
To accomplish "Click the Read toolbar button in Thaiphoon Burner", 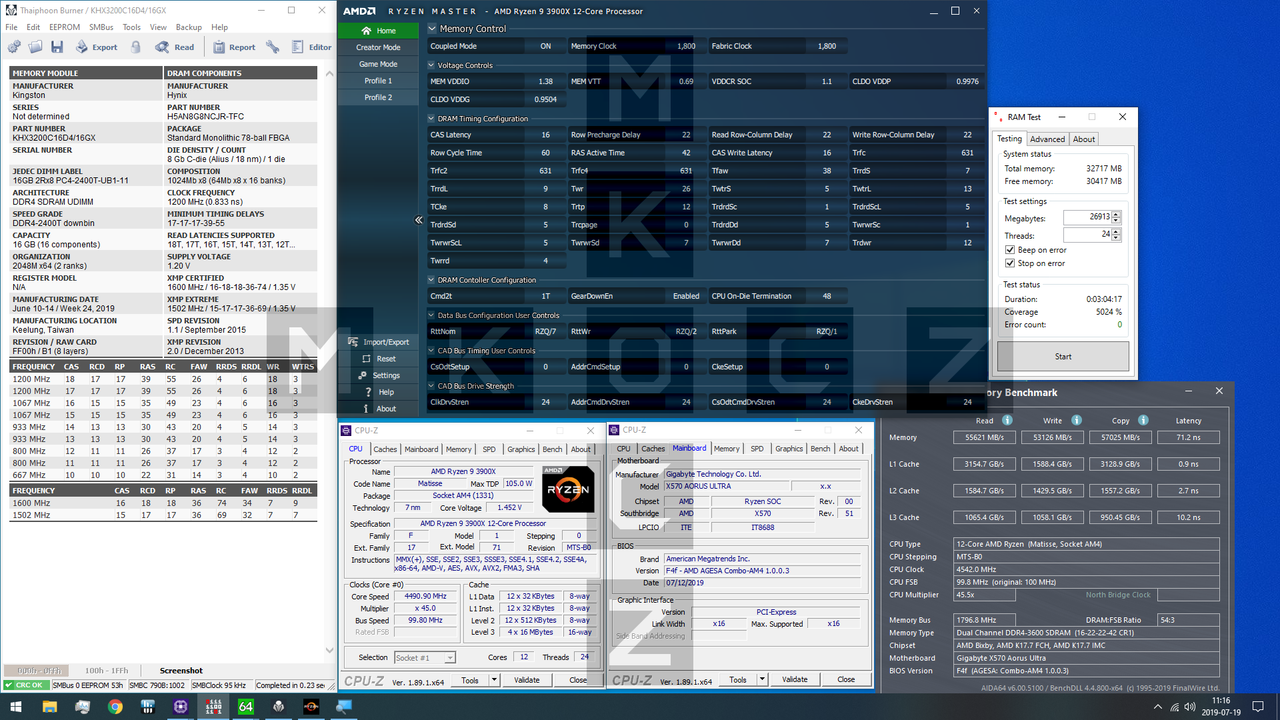I will pos(174,47).
